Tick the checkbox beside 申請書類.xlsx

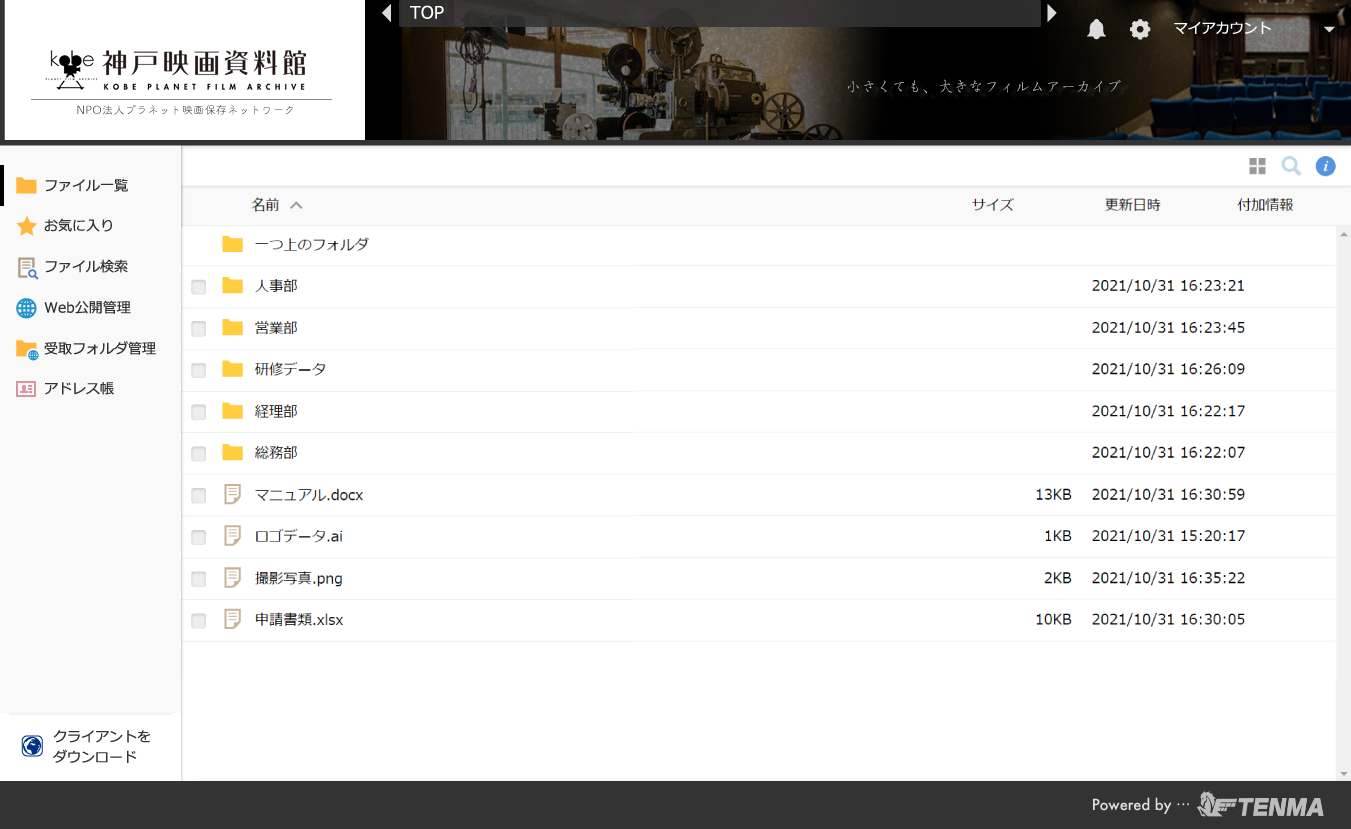199,621
